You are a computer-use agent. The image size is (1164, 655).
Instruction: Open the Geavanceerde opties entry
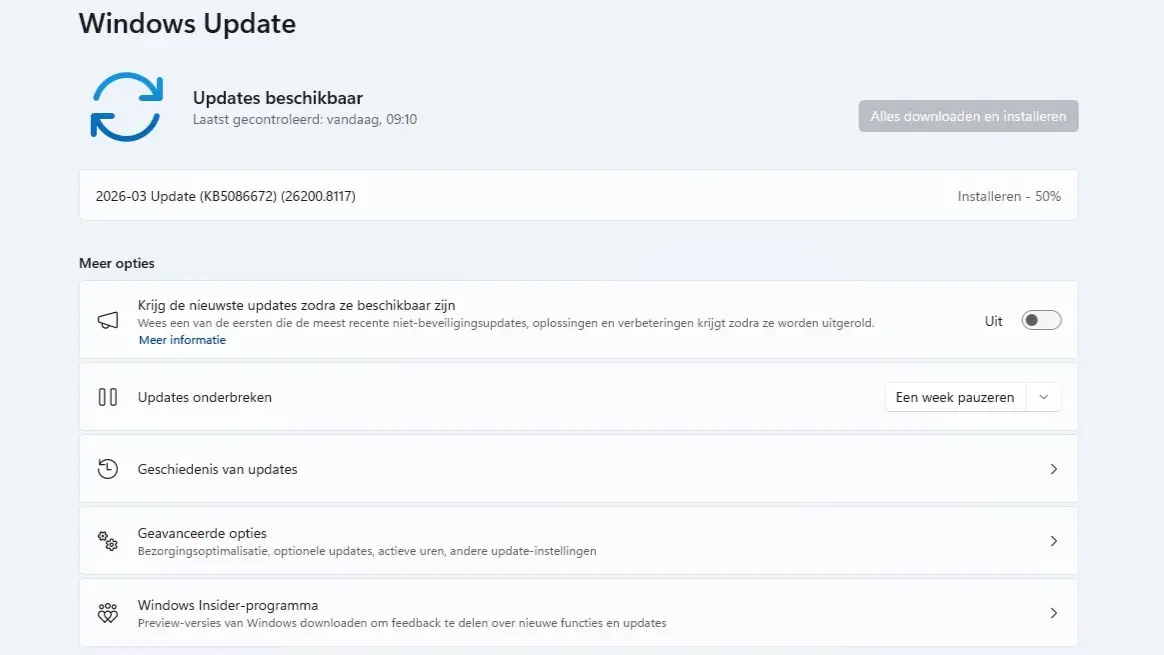(x=202, y=533)
